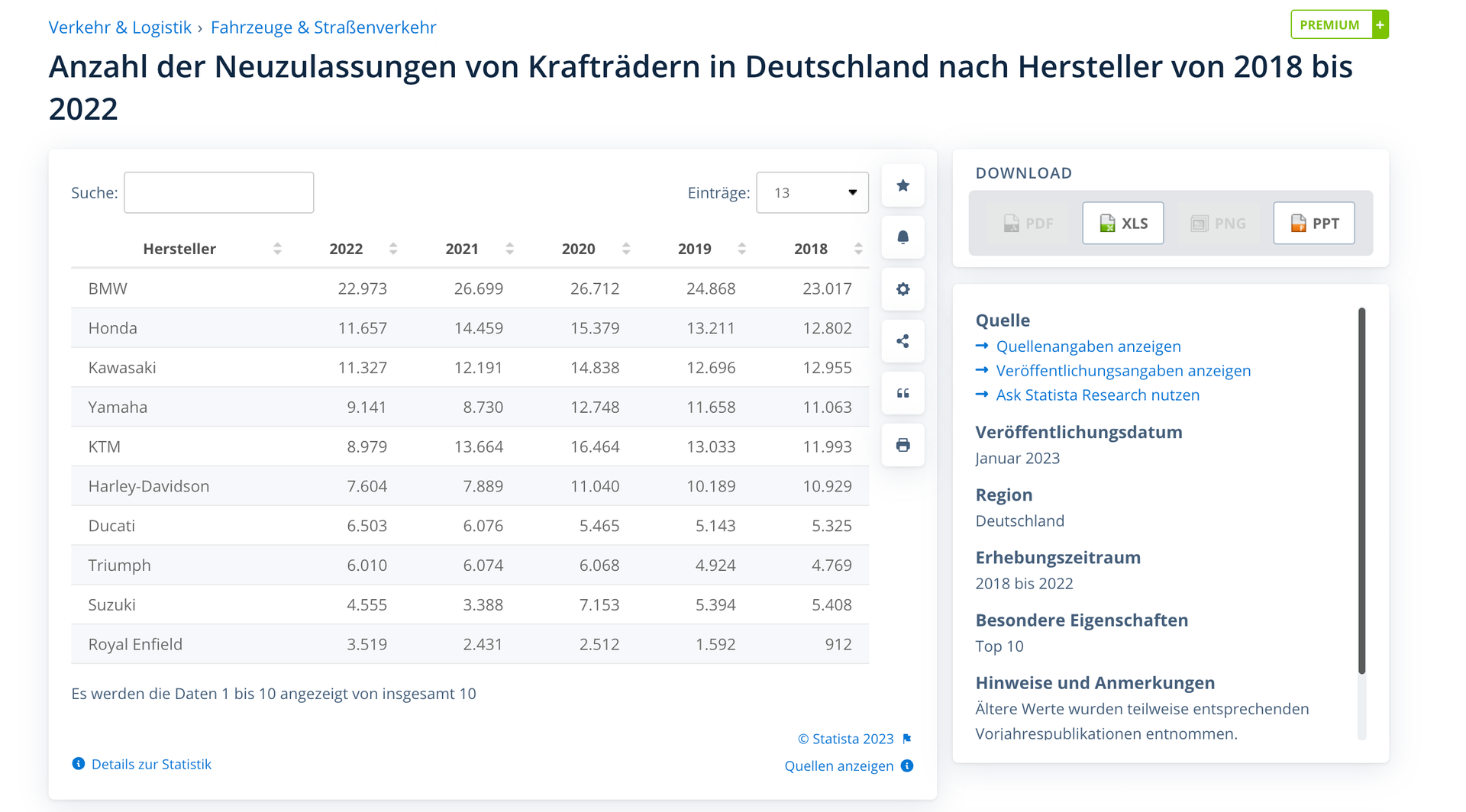Click the bell notification icon
The height and width of the screenshot is (812, 1466).
pyautogui.click(x=903, y=237)
